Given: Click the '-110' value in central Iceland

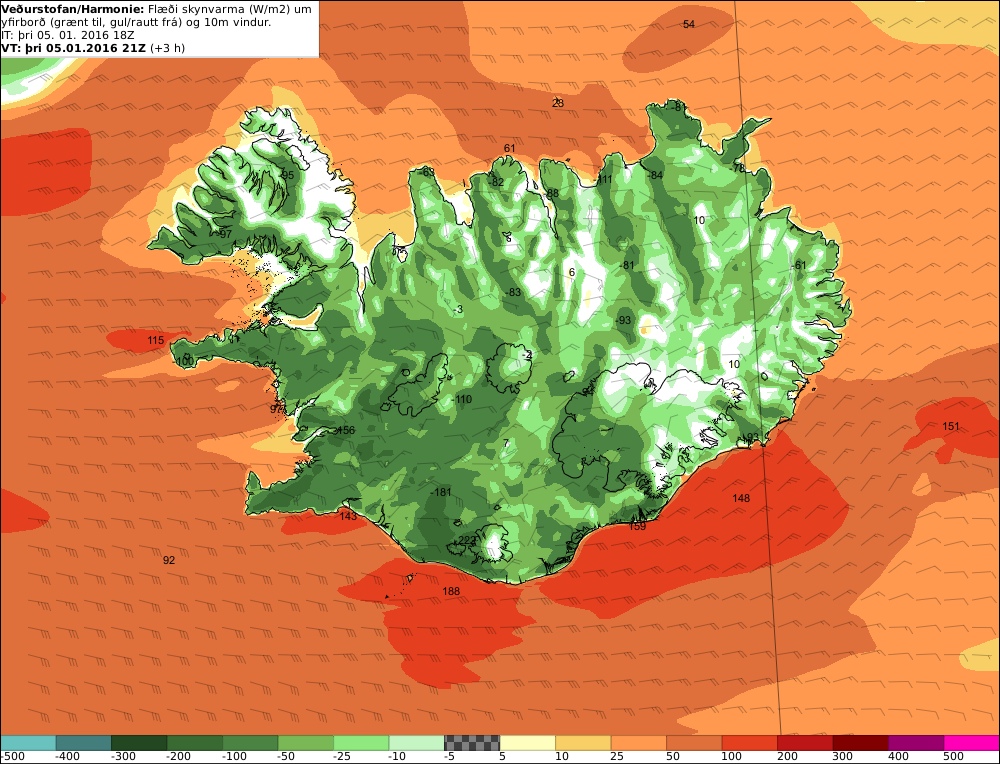Looking at the screenshot, I should [x=462, y=399].
